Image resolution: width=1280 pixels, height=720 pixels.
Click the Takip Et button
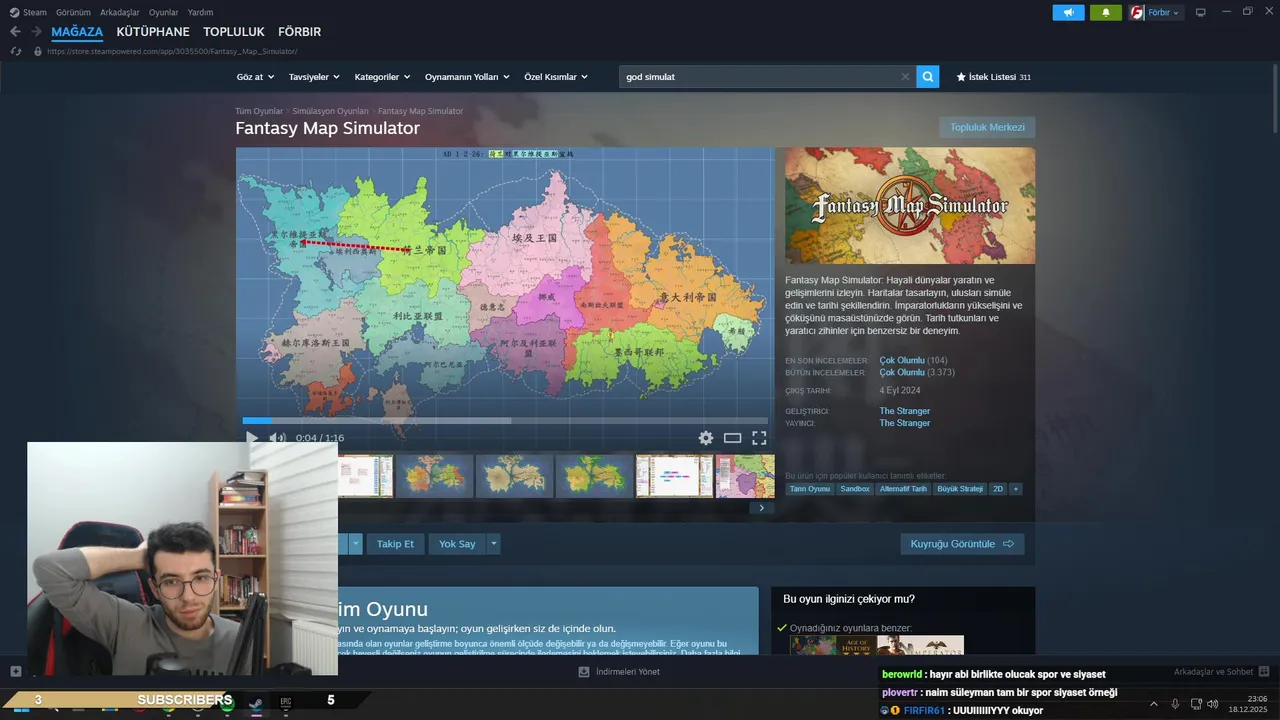(395, 544)
